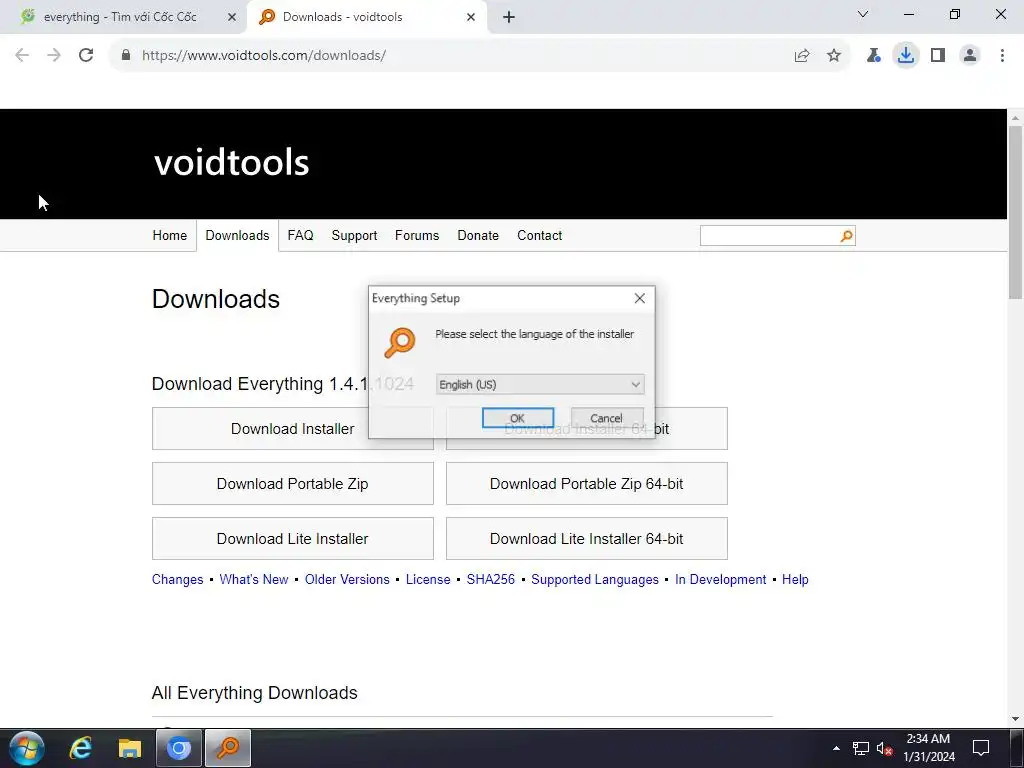
Task: Open the License link
Action: (x=428, y=579)
